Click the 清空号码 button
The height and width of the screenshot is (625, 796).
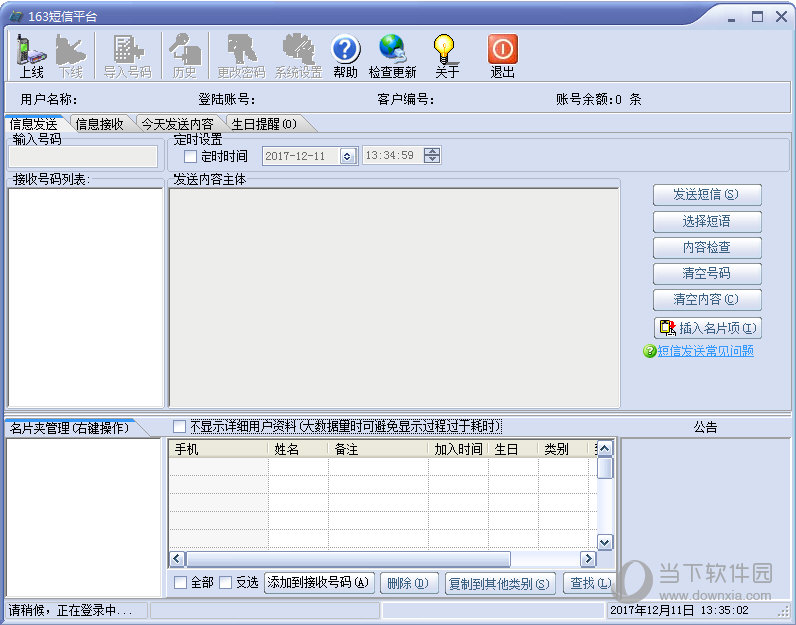coord(707,273)
